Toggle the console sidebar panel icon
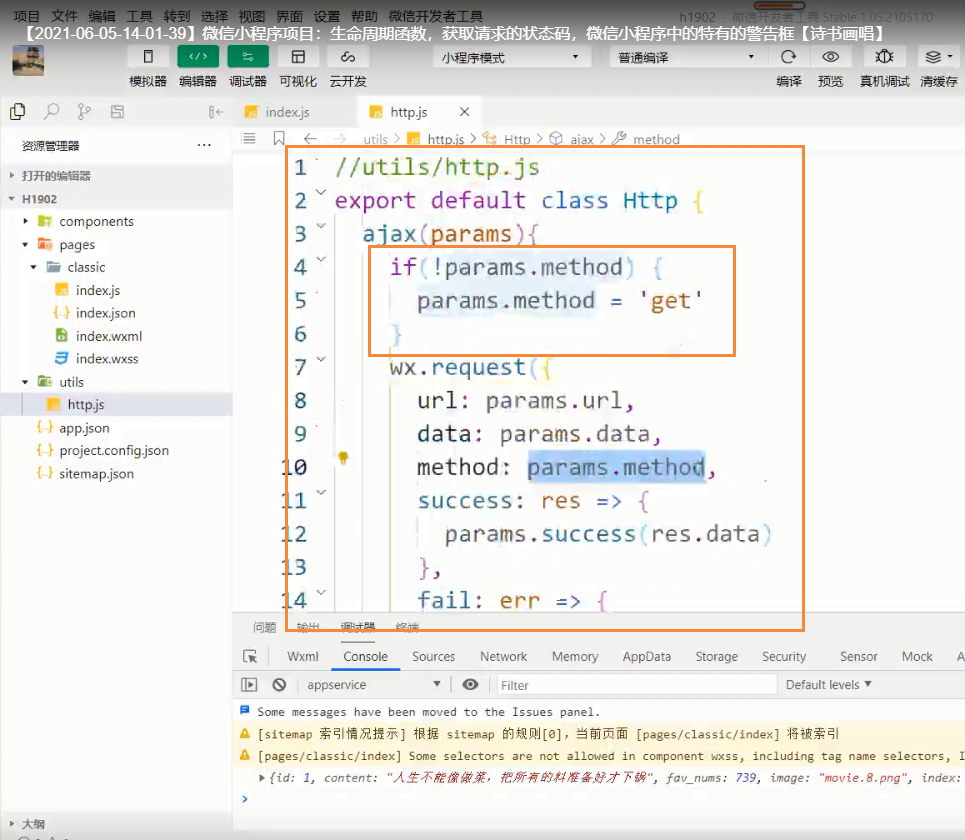The height and width of the screenshot is (840, 965). [249, 684]
